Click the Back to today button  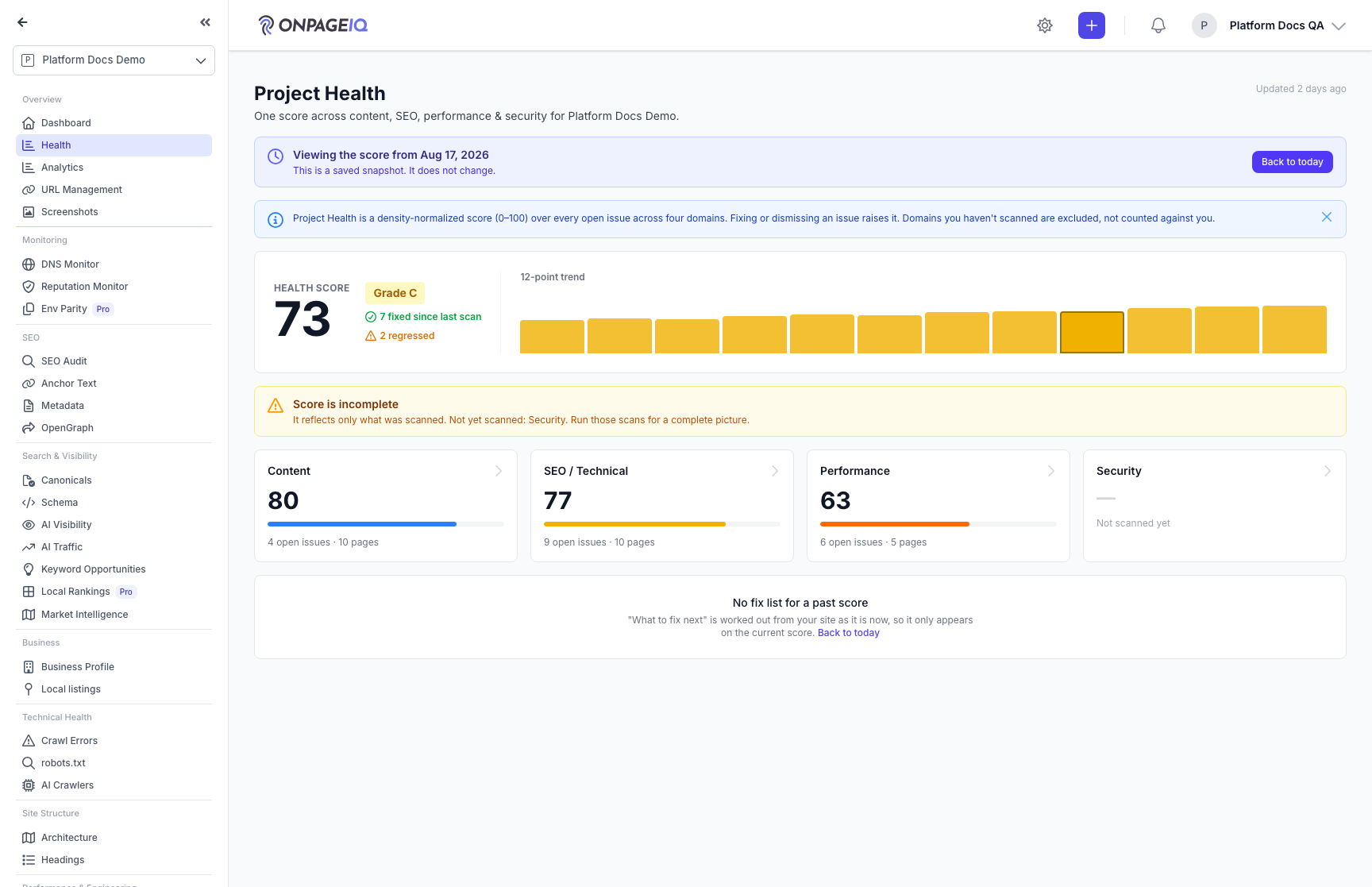pyautogui.click(x=1293, y=162)
